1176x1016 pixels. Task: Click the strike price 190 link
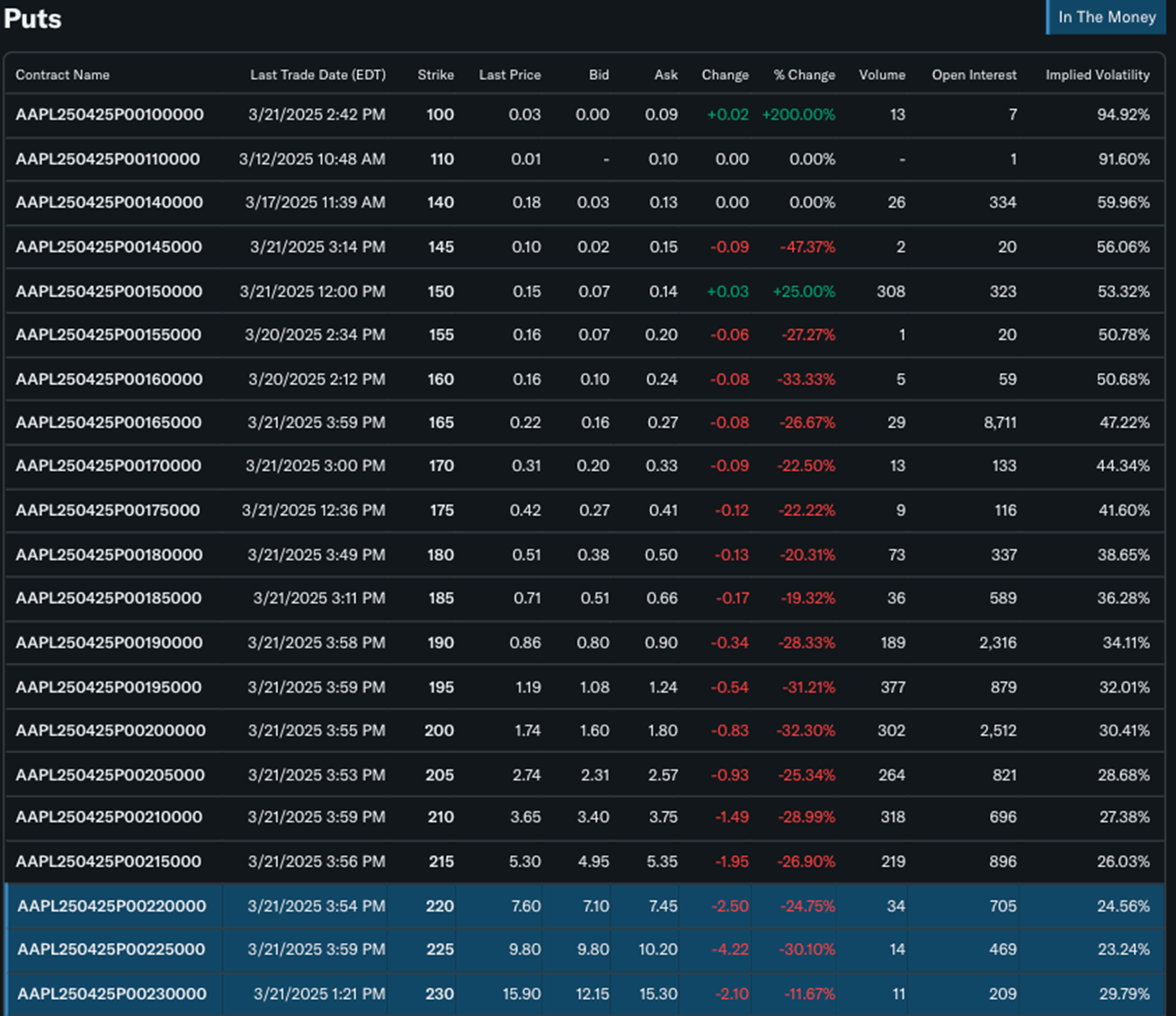[x=440, y=643]
